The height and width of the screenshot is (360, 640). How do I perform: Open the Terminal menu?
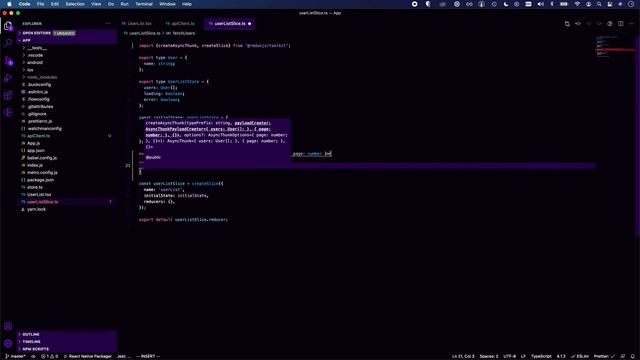[144, 4]
